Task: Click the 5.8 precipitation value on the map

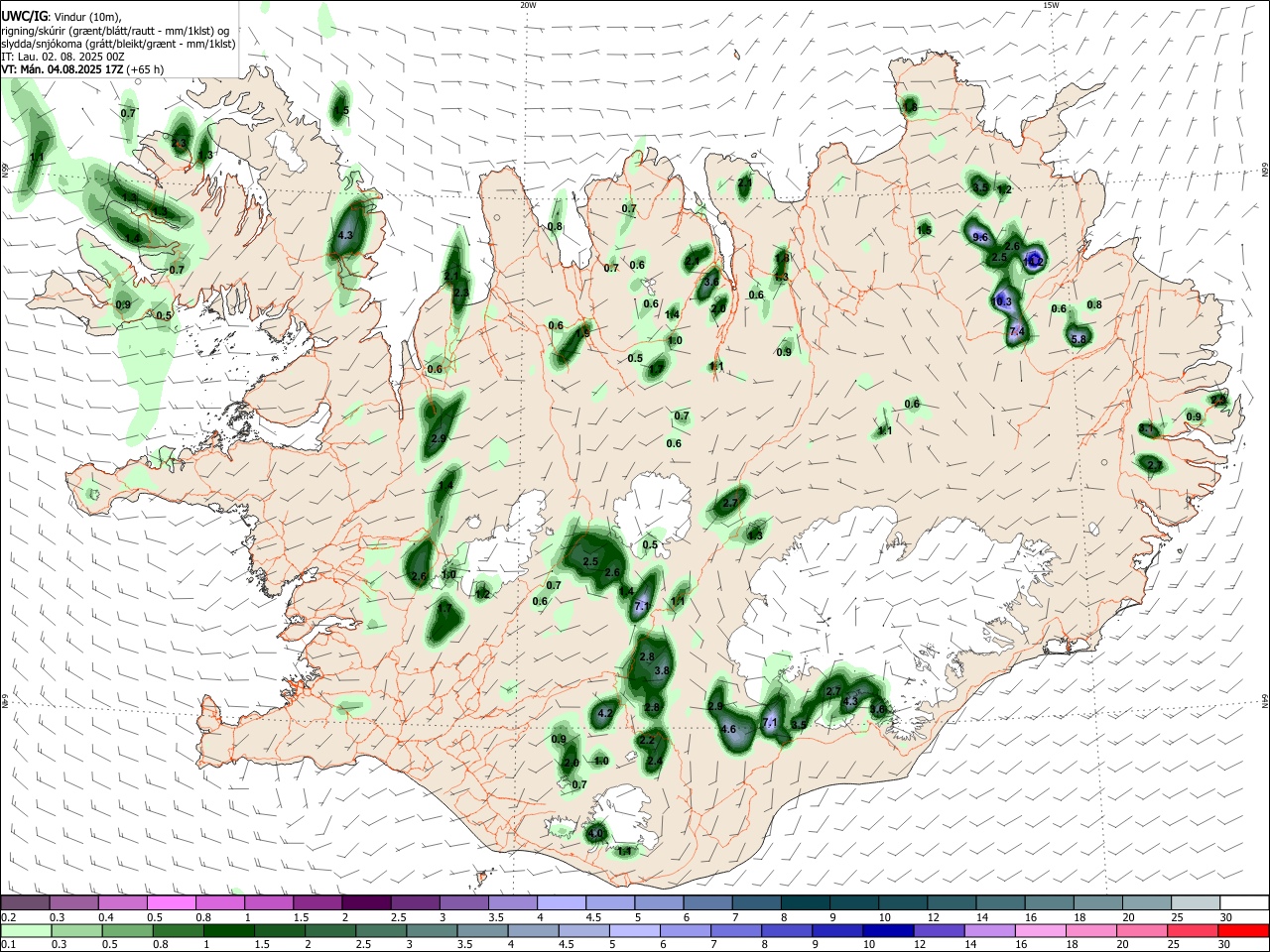Action: [x=1080, y=339]
